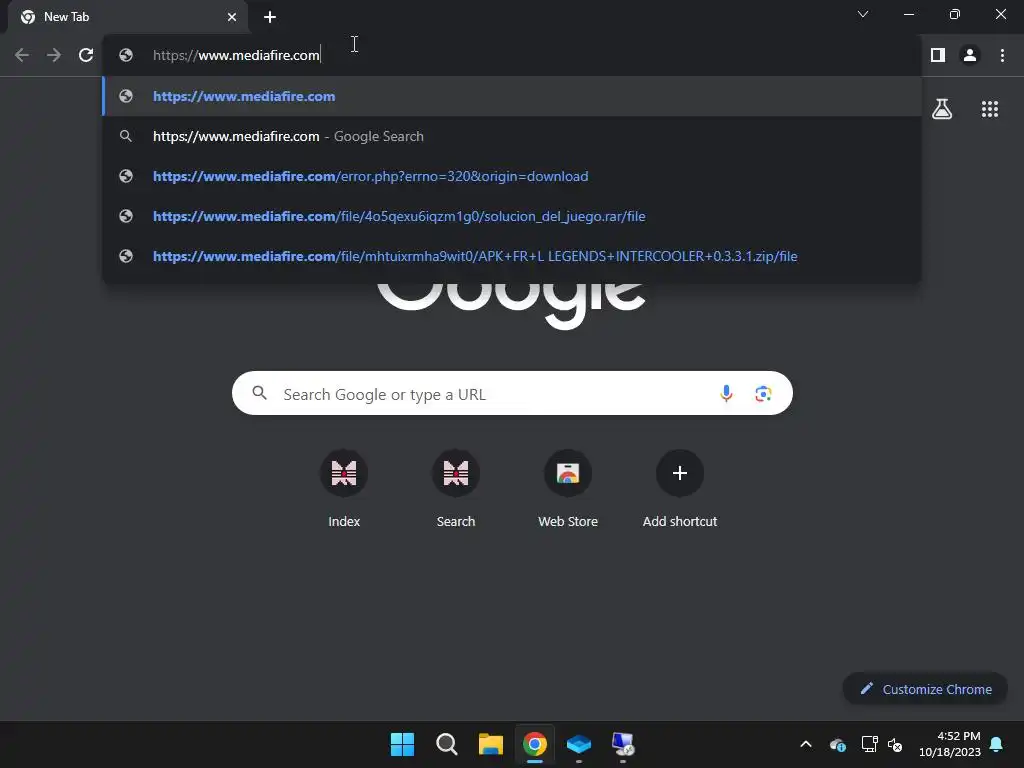The width and height of the screenshot is (1024, 768).
Task: Click the Search Google or type a URL box
Action: (x=512, y=393)
